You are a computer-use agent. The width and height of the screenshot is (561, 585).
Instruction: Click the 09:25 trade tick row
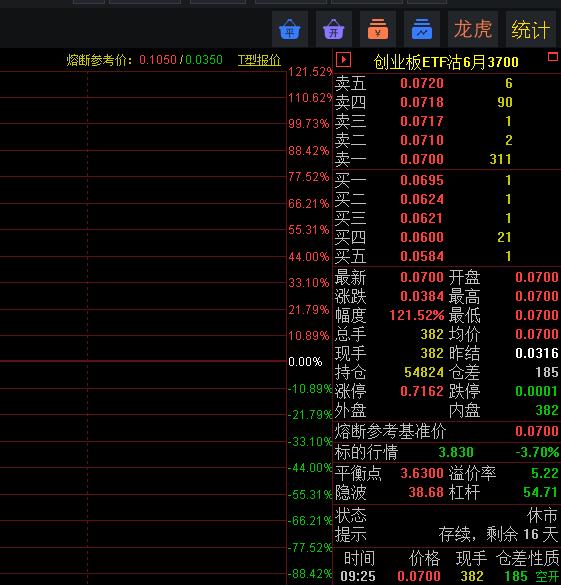446,576
